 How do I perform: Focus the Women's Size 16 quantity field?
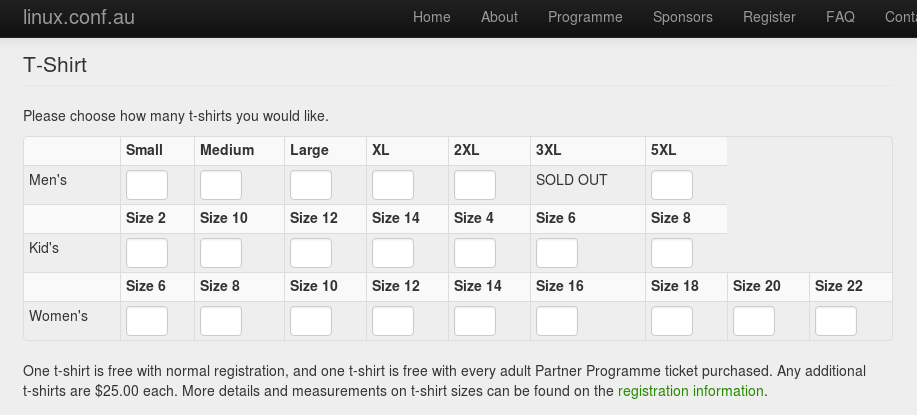(x=557, y=321)
